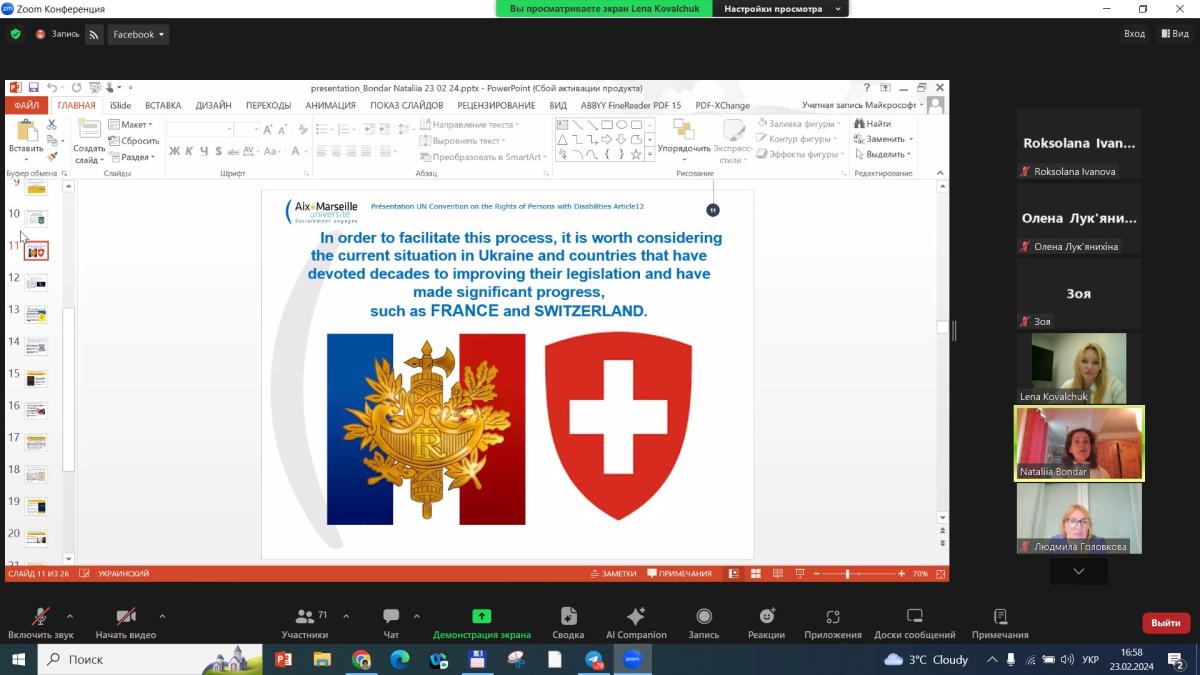Adjust the PowerPoint zoom slider
Image resolution: width=1200 pixels, height=675 pixels.
pyautogui.click(x=848, y=574)
